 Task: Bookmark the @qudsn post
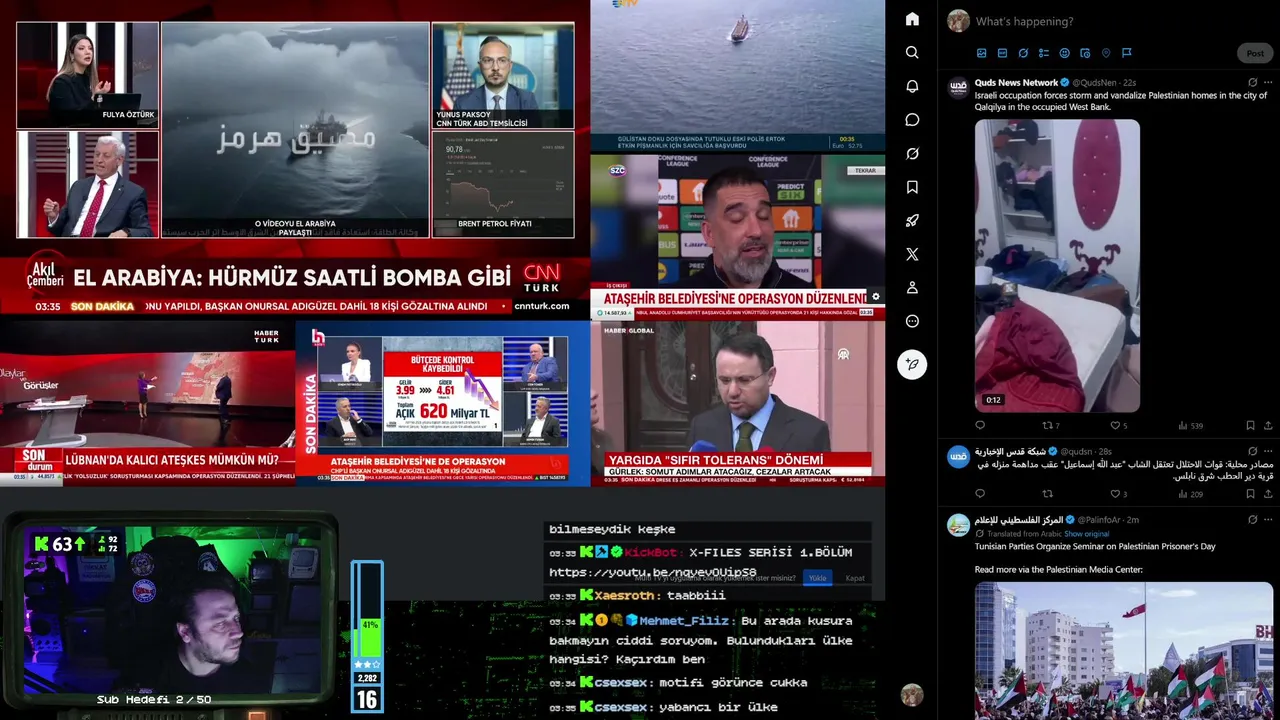coord(1250,493)
